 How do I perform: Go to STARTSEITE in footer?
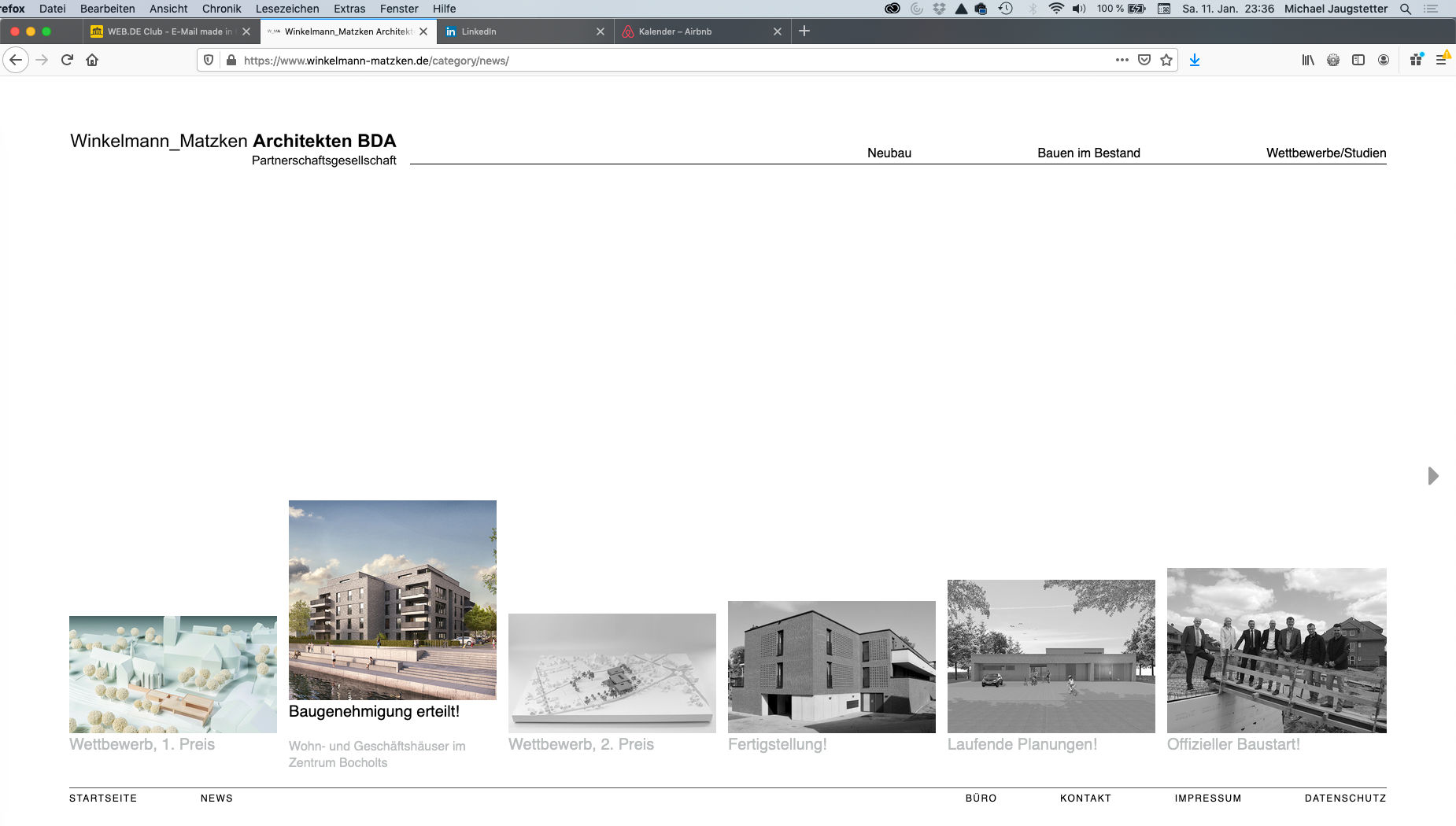[103, 798]
